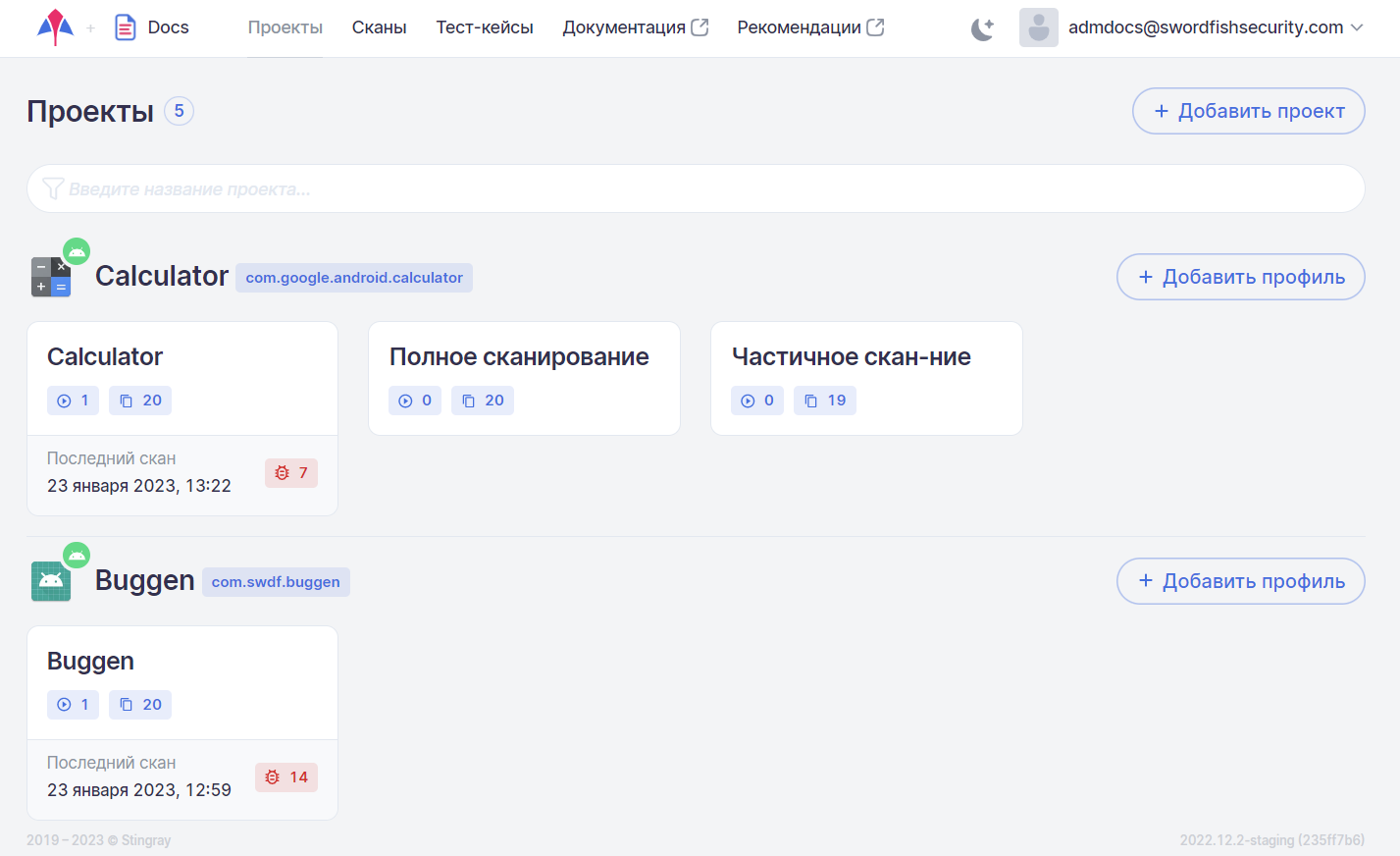Add a profile to Buggen project
The image size is (1400, 856).
pos(1240,581)
